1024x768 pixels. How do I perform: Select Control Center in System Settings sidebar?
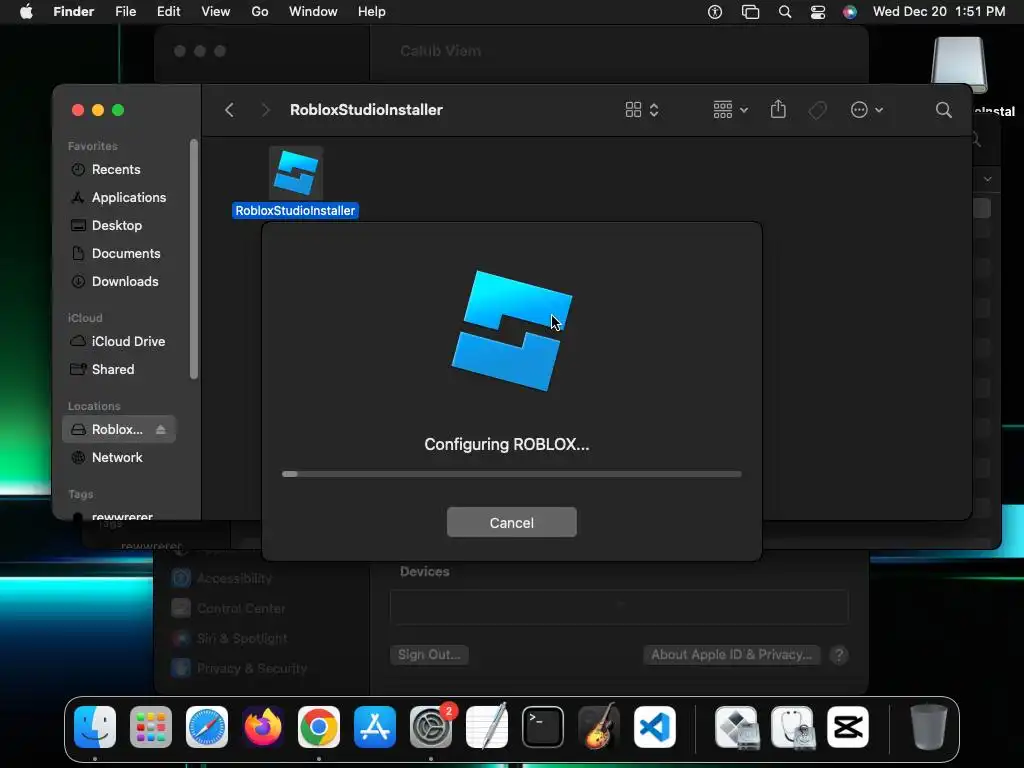coord(229,608)
